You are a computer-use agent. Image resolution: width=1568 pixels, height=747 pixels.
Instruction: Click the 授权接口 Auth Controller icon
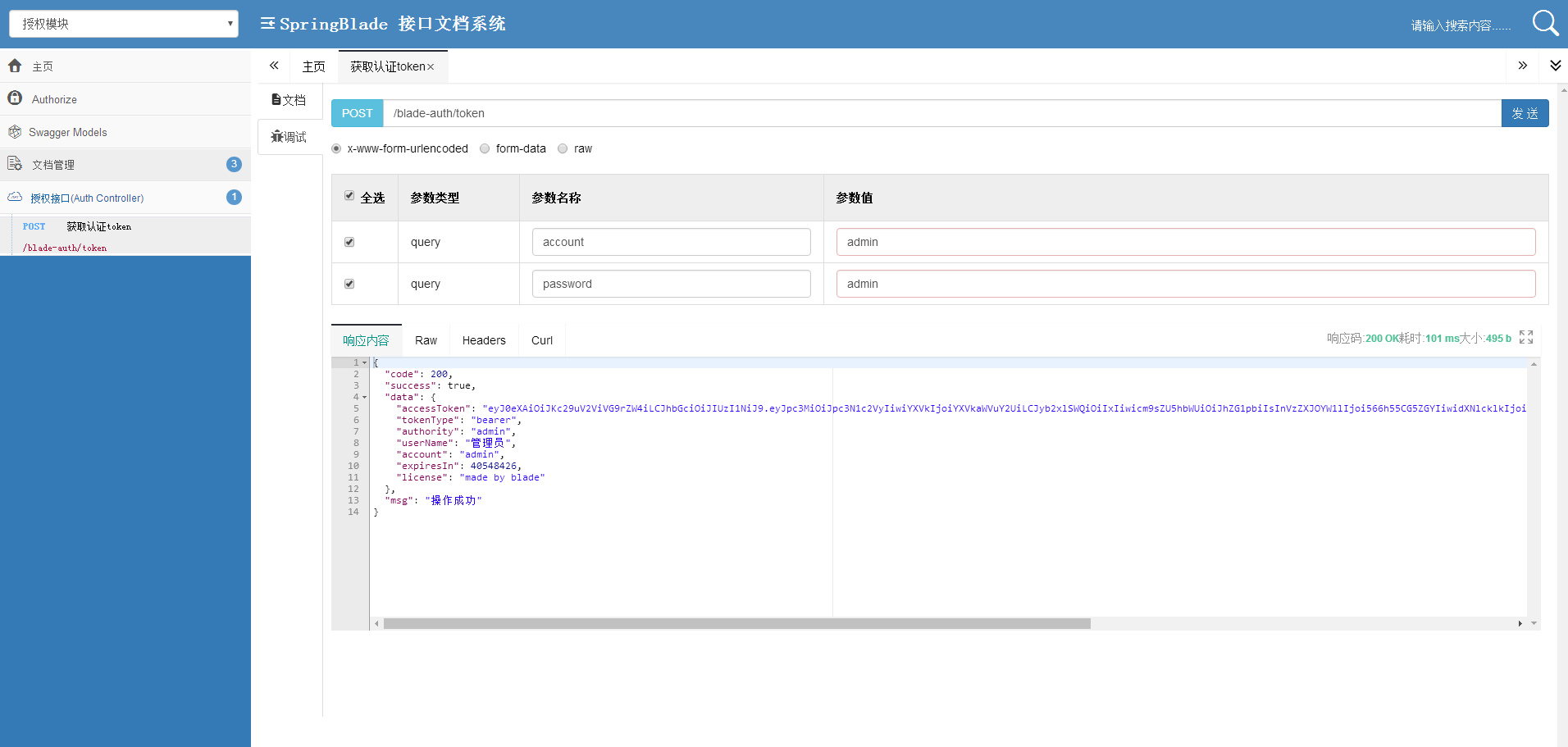tap(15, 198)
